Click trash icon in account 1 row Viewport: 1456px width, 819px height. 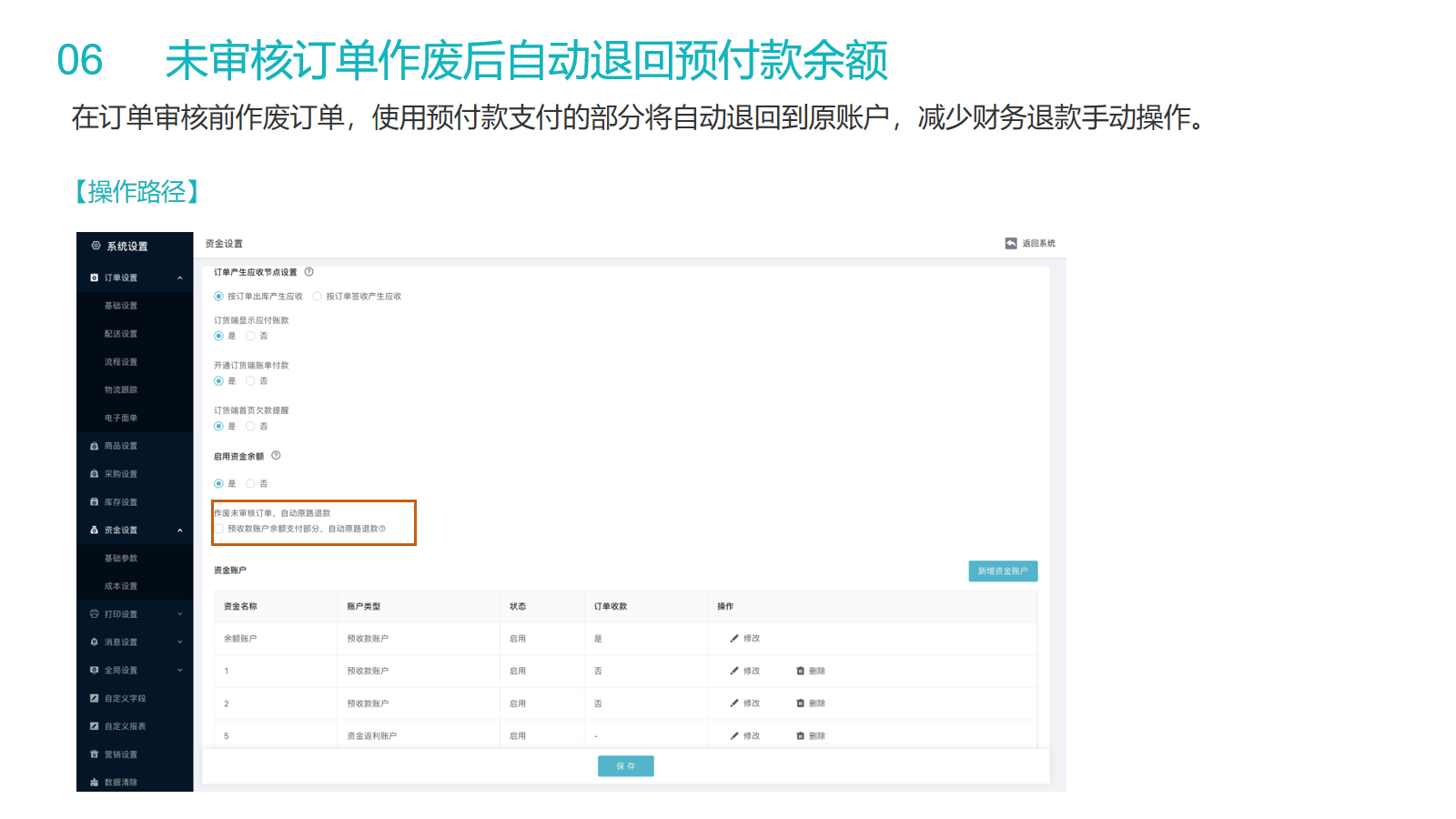(x=801, y=671)
